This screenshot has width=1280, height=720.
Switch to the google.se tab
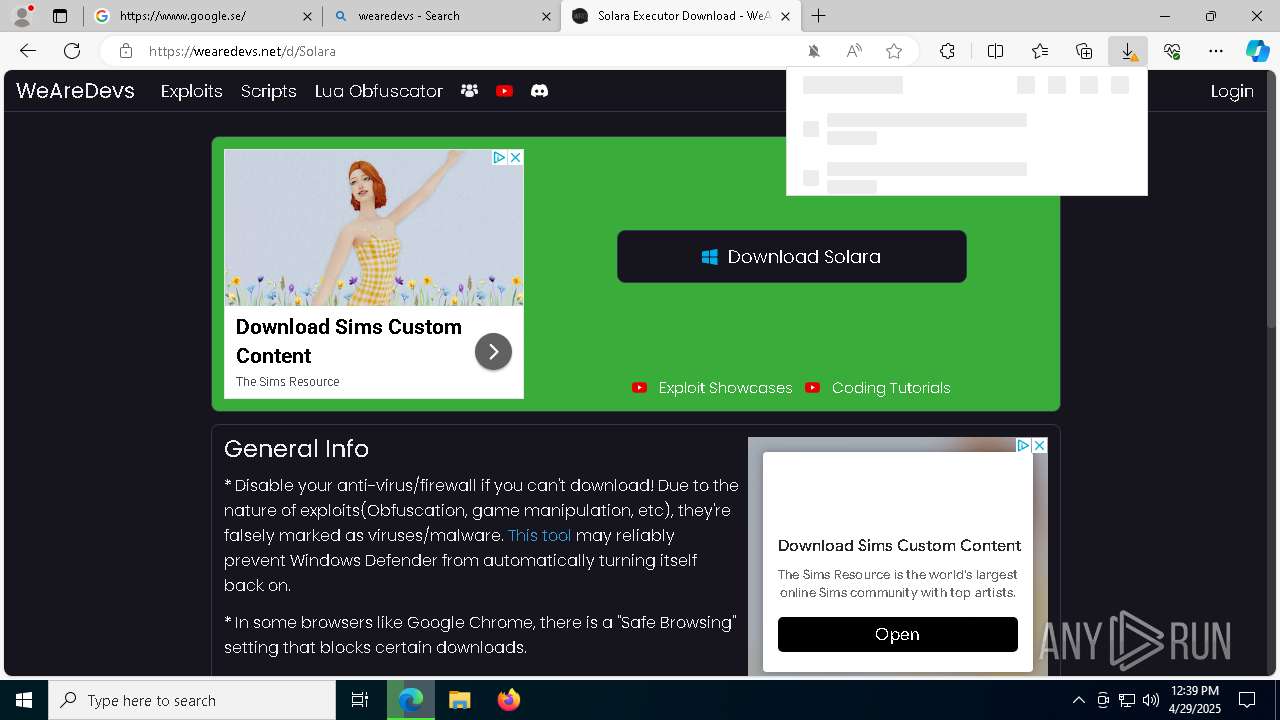(203, 16)
